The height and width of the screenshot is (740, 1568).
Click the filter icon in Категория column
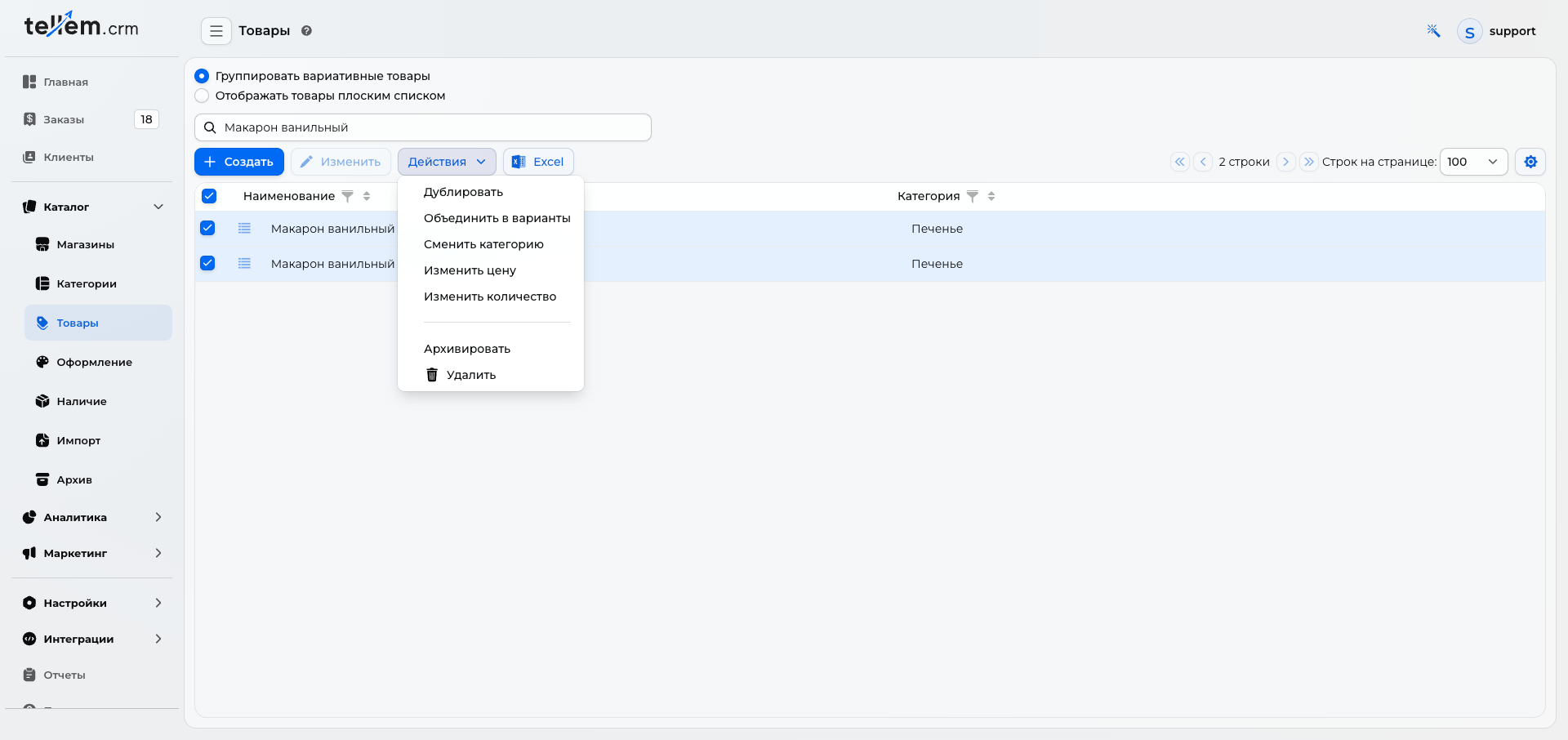[x=972, y=196]
